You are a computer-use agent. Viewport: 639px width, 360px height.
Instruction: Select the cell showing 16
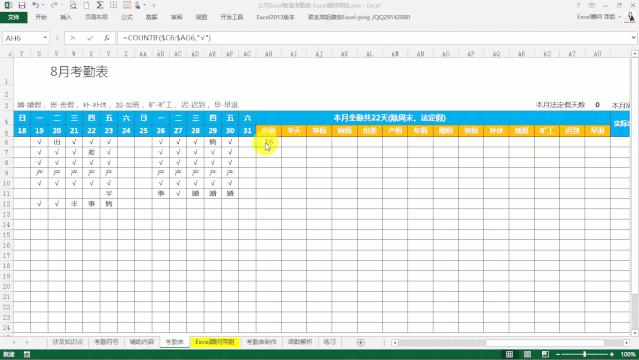click(269, 142)
